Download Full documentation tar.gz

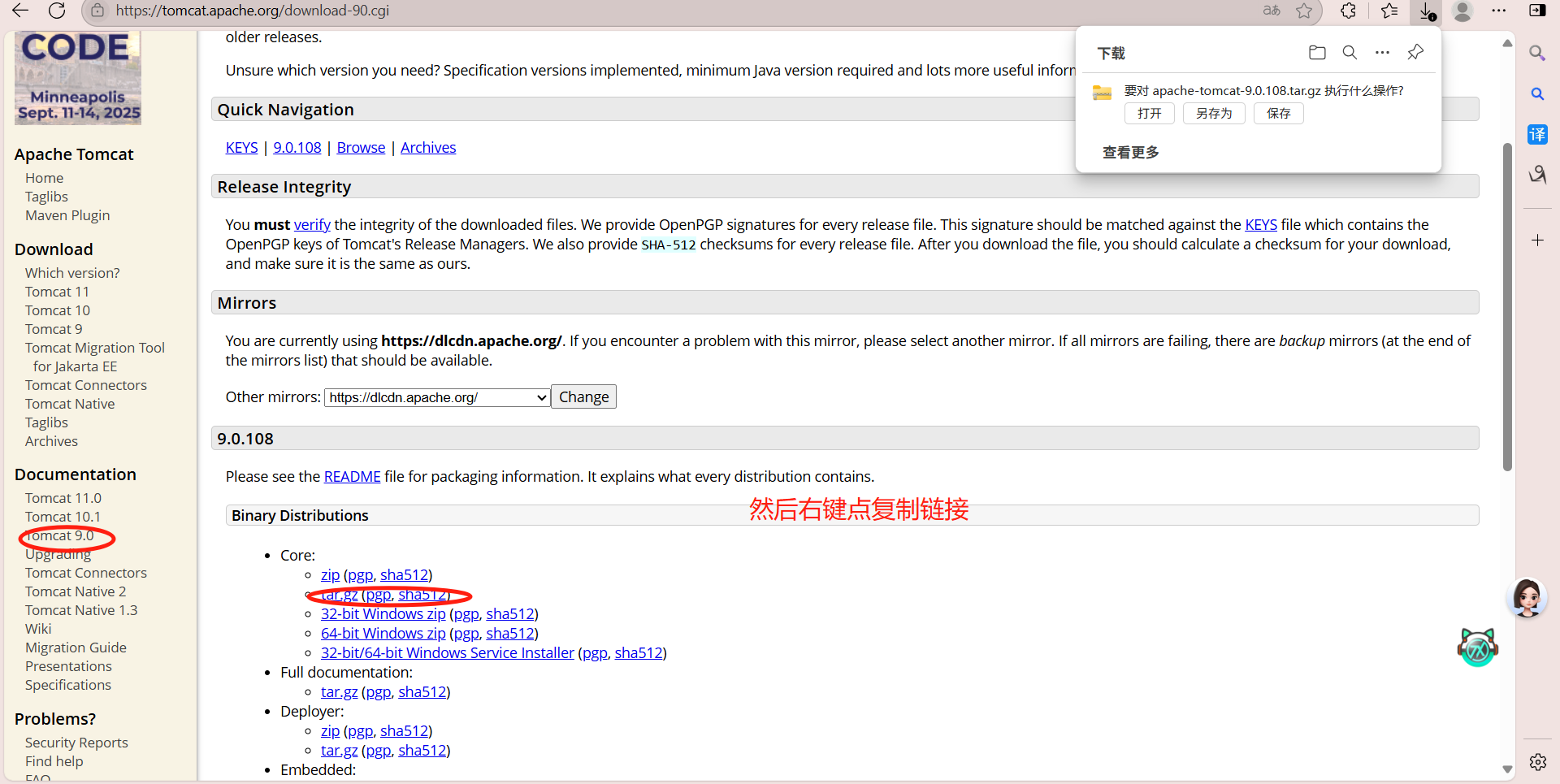[x=339, y=692]
